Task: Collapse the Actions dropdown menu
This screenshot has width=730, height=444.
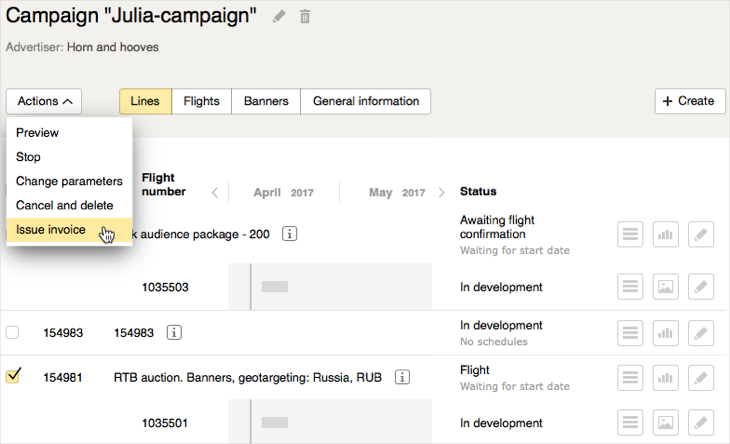Action: coord(44,101)
